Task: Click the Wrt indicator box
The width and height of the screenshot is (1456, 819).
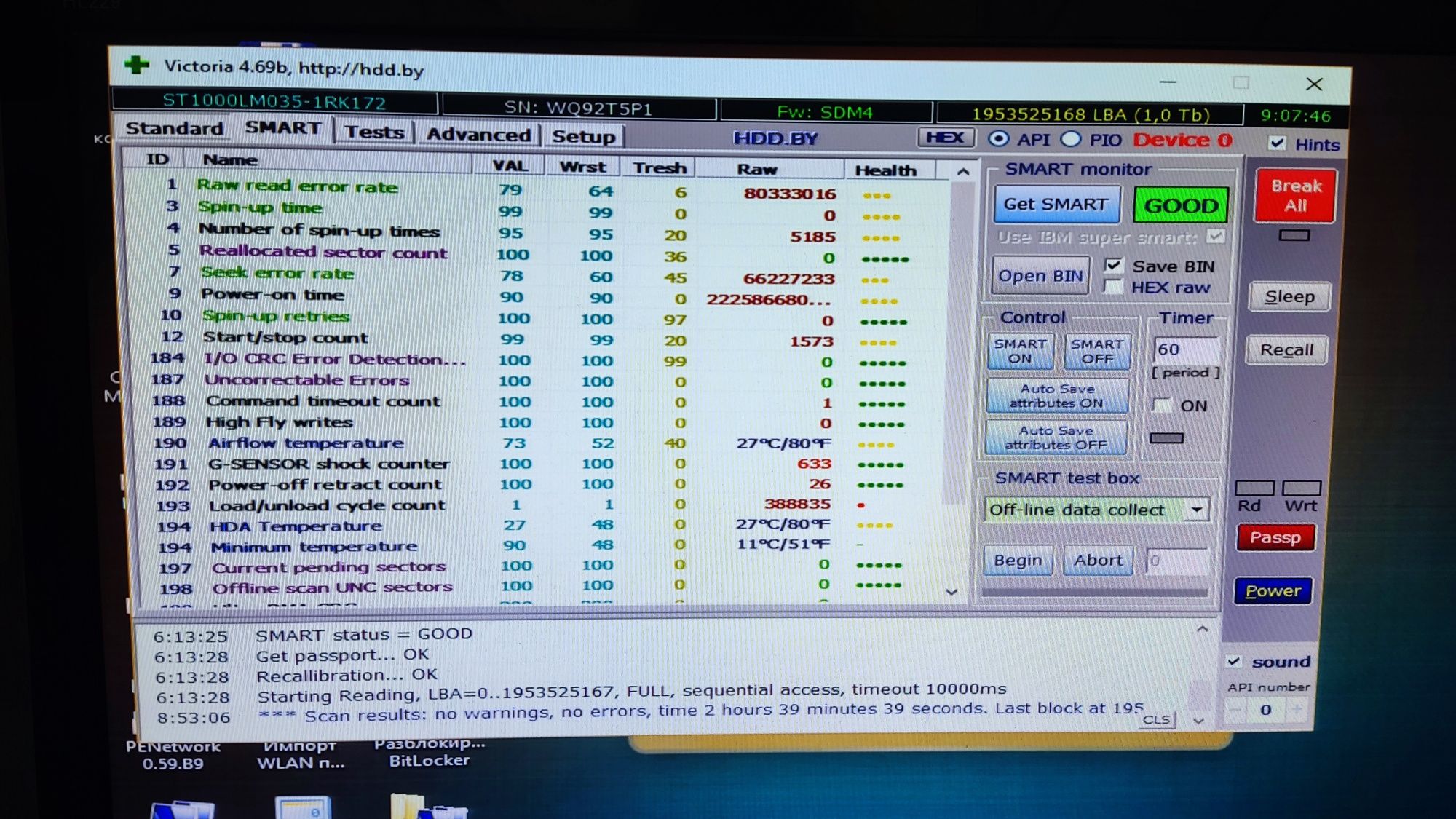Action: coord(1301,487)
